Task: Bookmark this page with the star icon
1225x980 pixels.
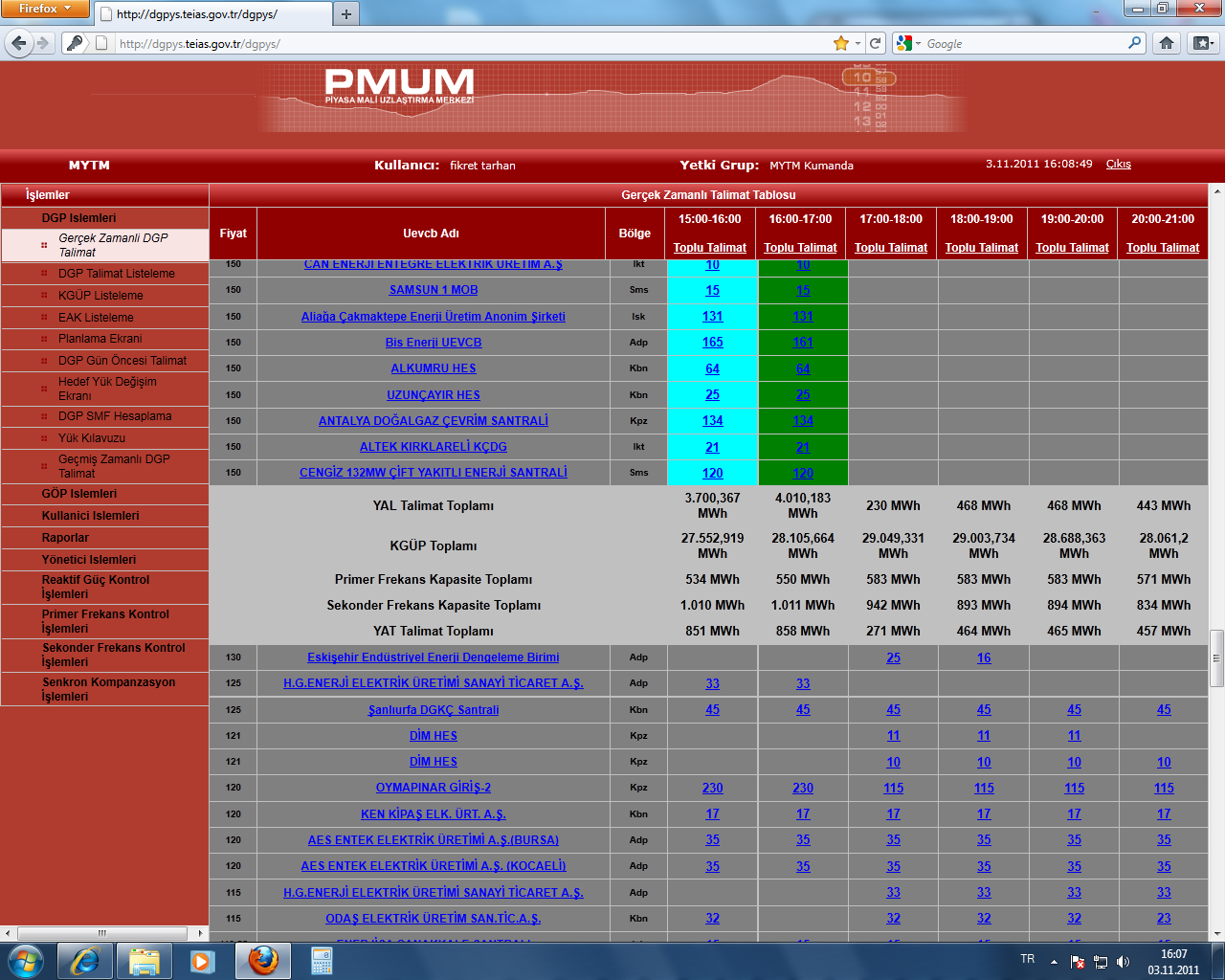Action: pyautogui.click(x=841, y=43)
